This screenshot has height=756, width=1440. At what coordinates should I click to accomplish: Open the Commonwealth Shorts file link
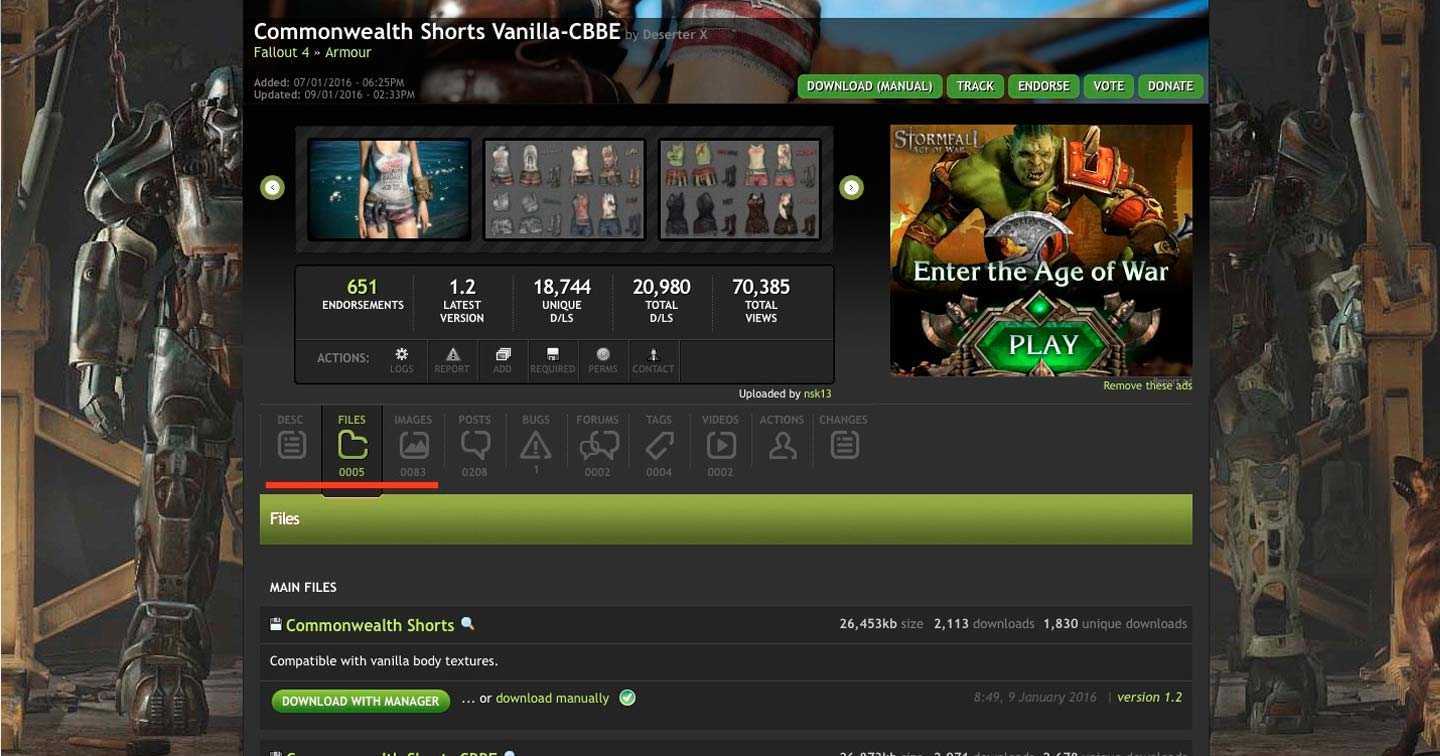click(370, 625)
